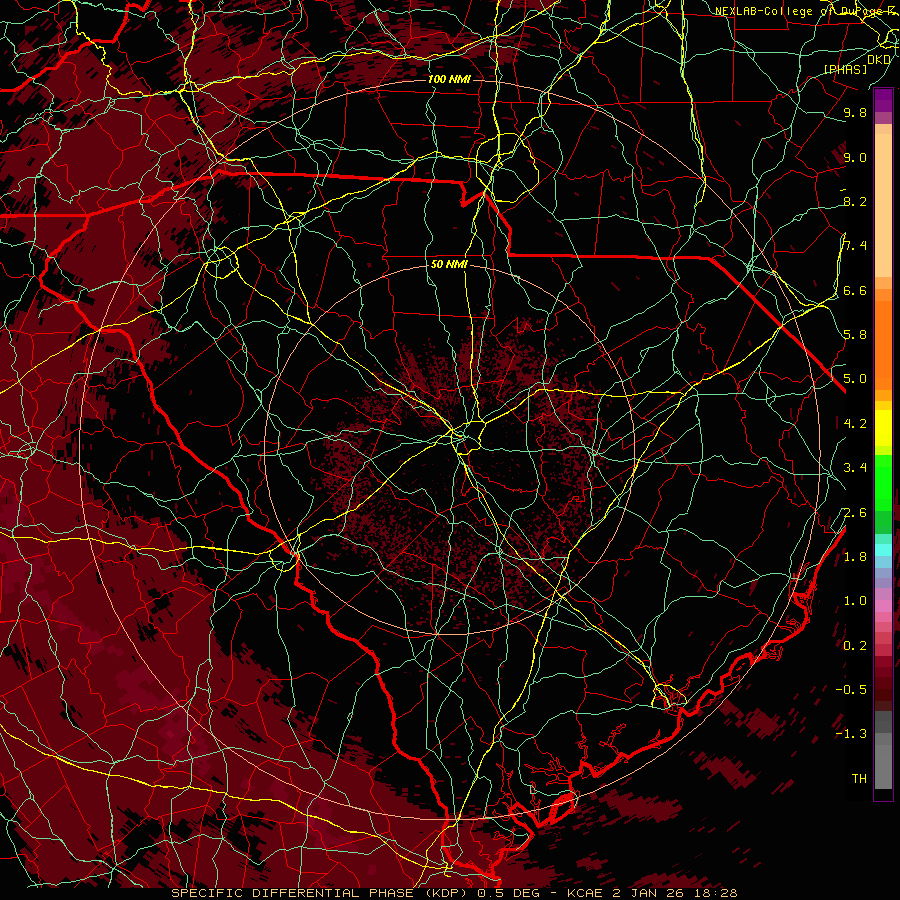The width and height of the screenshot is (900, 900).
Task: Click the cyan color scale segment
Action: pos(883,550)
